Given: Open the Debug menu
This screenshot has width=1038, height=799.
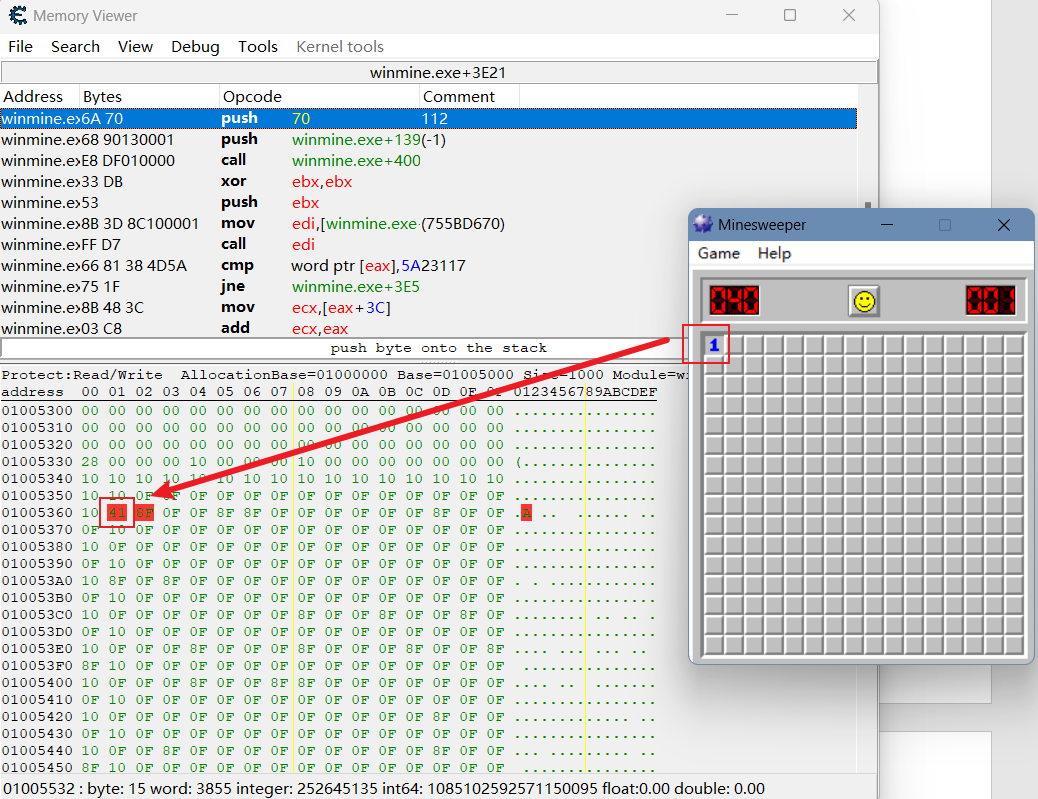Looking at the screenshot, I should point(195,47).
